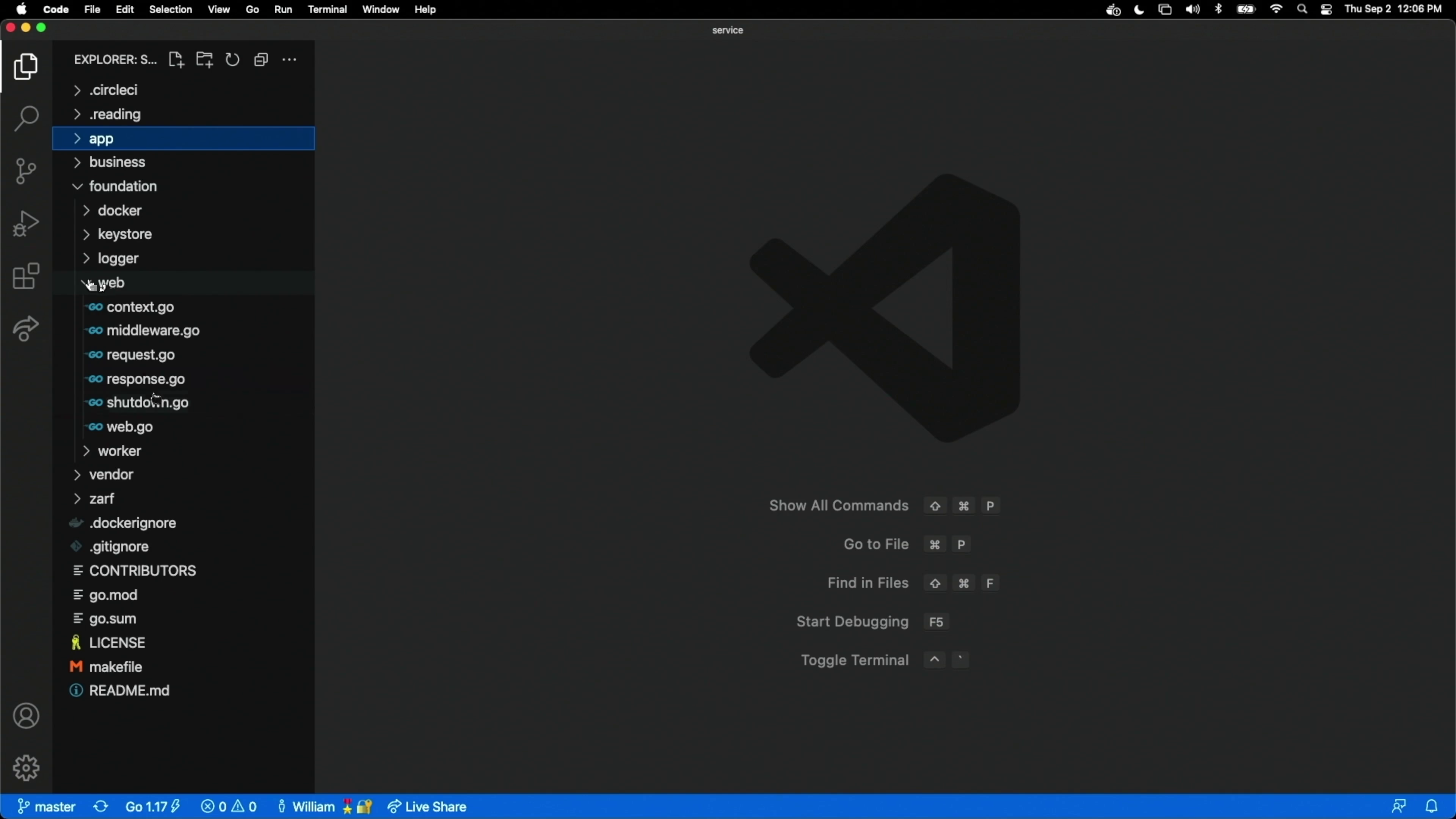Viewport: 1456px width, 819px height.
Task: Click the master branch status item
Action: 46,806
